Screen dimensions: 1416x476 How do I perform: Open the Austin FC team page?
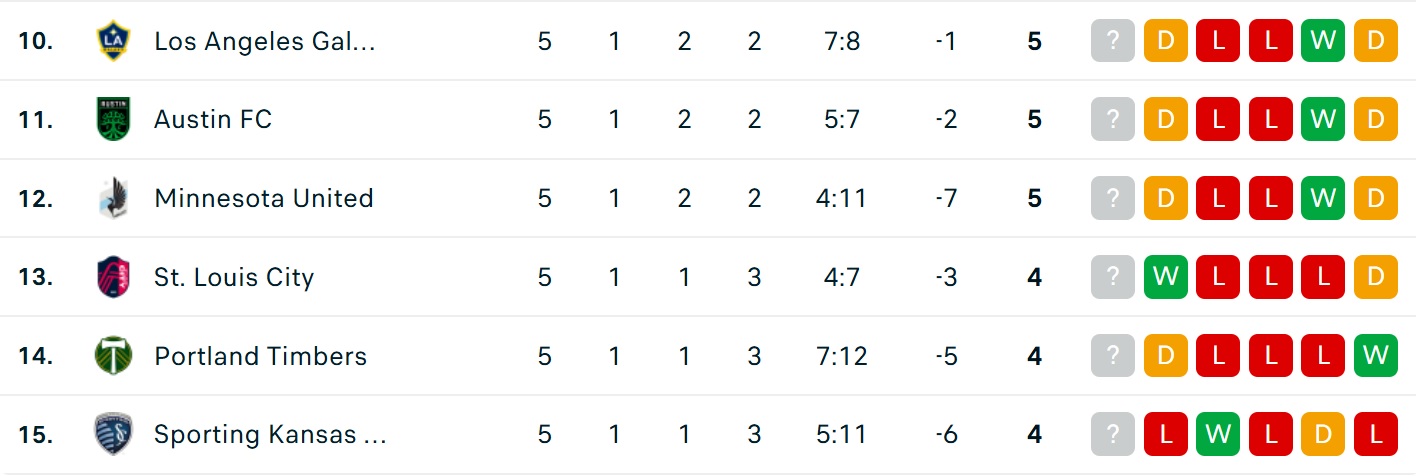coord(213,119)
